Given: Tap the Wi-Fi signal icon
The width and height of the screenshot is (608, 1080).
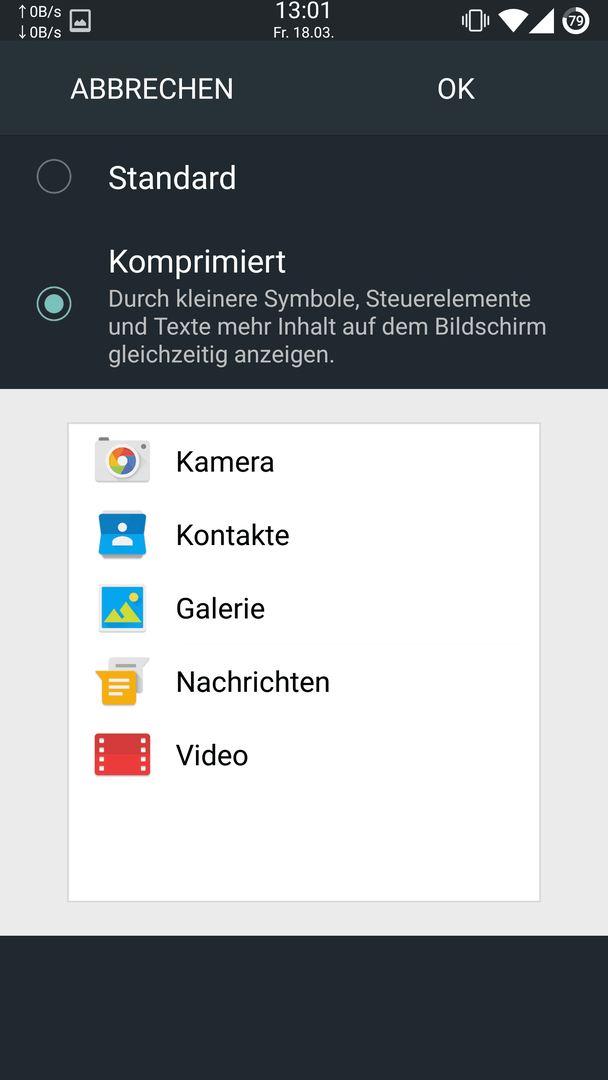Looking at the screenshot, I should (x=513, y=21).
